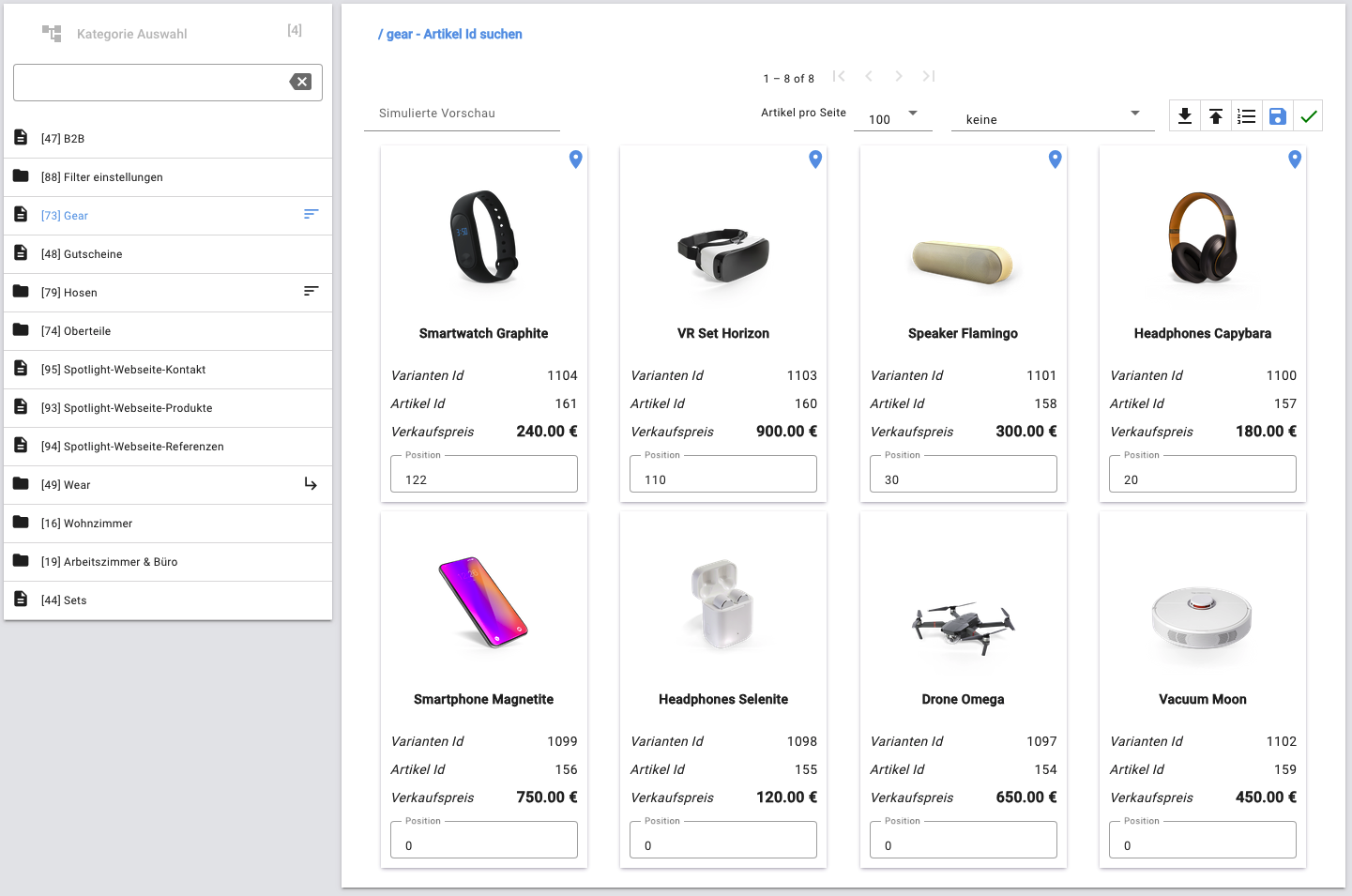Go to the last page
The image size is (1352, 896).
pyautogui.click(x=929, y=76)
